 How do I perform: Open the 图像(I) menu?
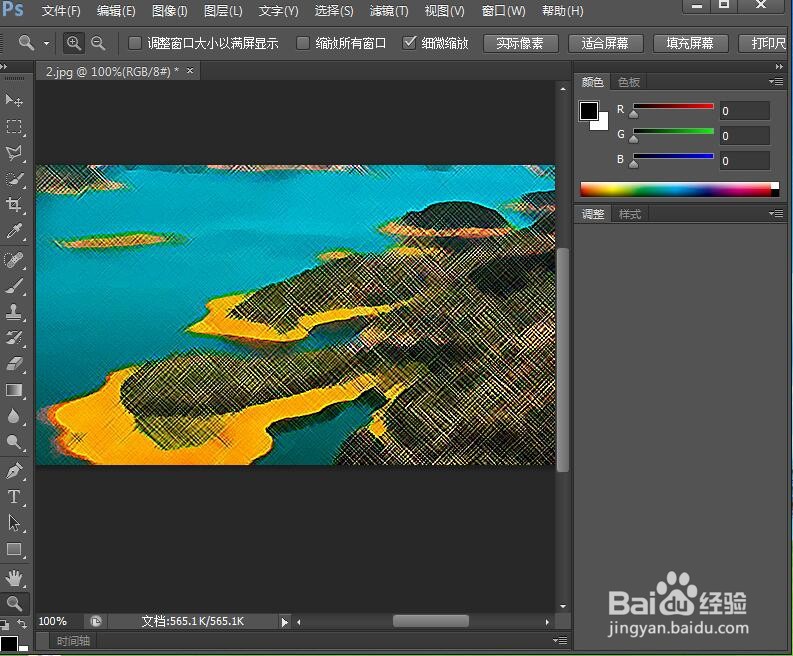point(169,11)
